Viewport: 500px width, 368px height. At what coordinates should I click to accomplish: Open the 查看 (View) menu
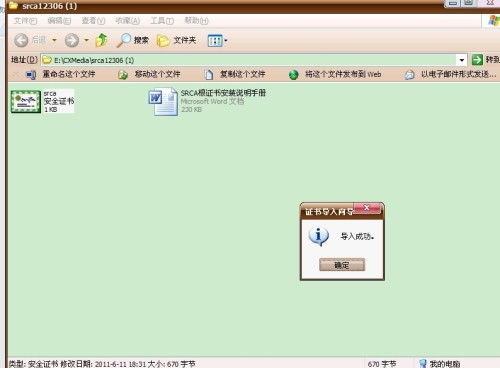[93, 21]
